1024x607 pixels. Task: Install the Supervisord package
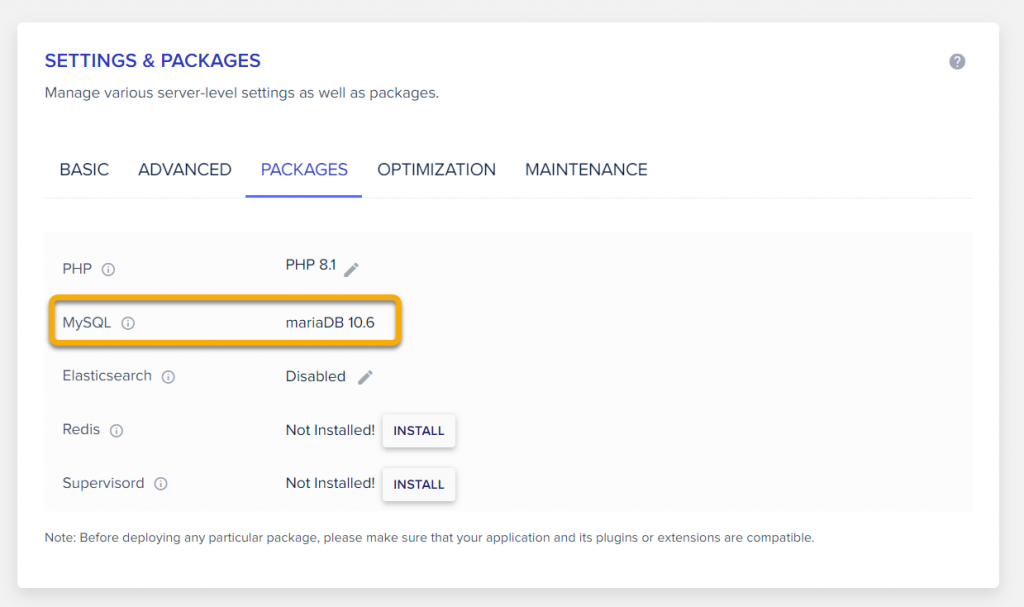point(419,484)
